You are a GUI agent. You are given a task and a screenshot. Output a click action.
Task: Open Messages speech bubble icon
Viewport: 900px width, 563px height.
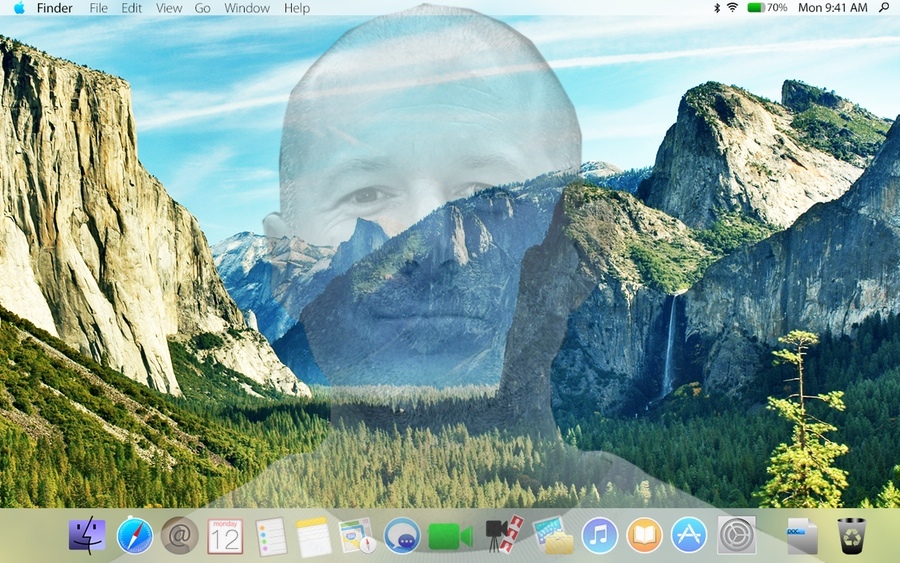(402, 536)
